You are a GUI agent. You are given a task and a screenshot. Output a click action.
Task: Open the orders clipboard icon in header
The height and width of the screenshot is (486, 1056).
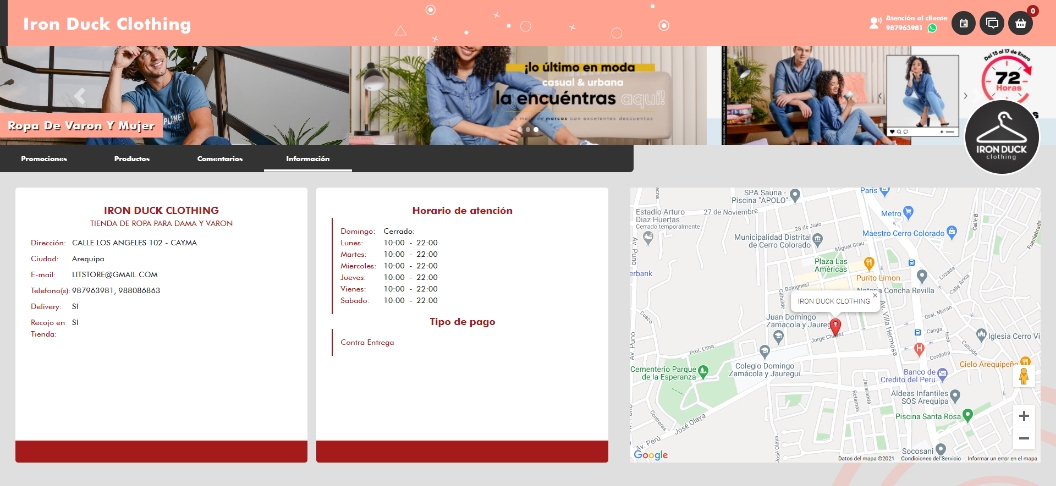click(x=963, y=24)
